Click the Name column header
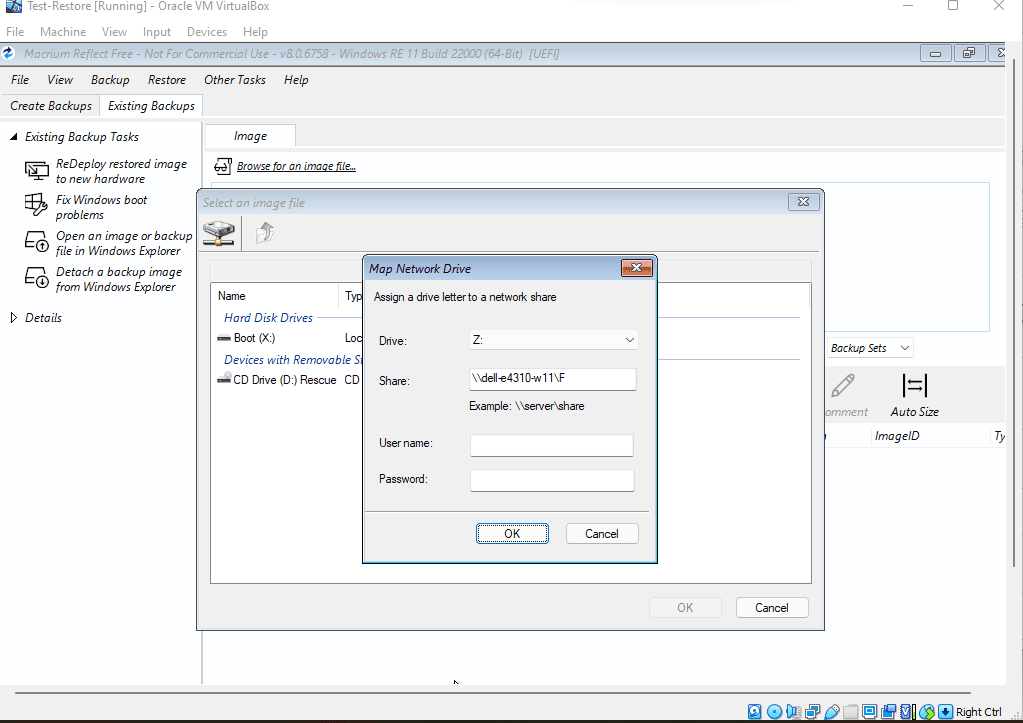This screenshot has width=1023, height=723. tap(275, 296)
